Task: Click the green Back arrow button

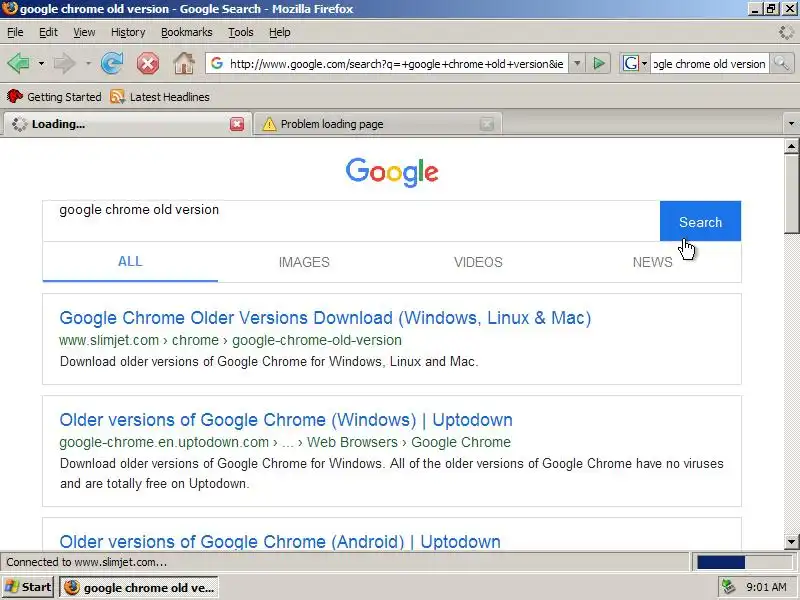Action: [x=18, y=64]
